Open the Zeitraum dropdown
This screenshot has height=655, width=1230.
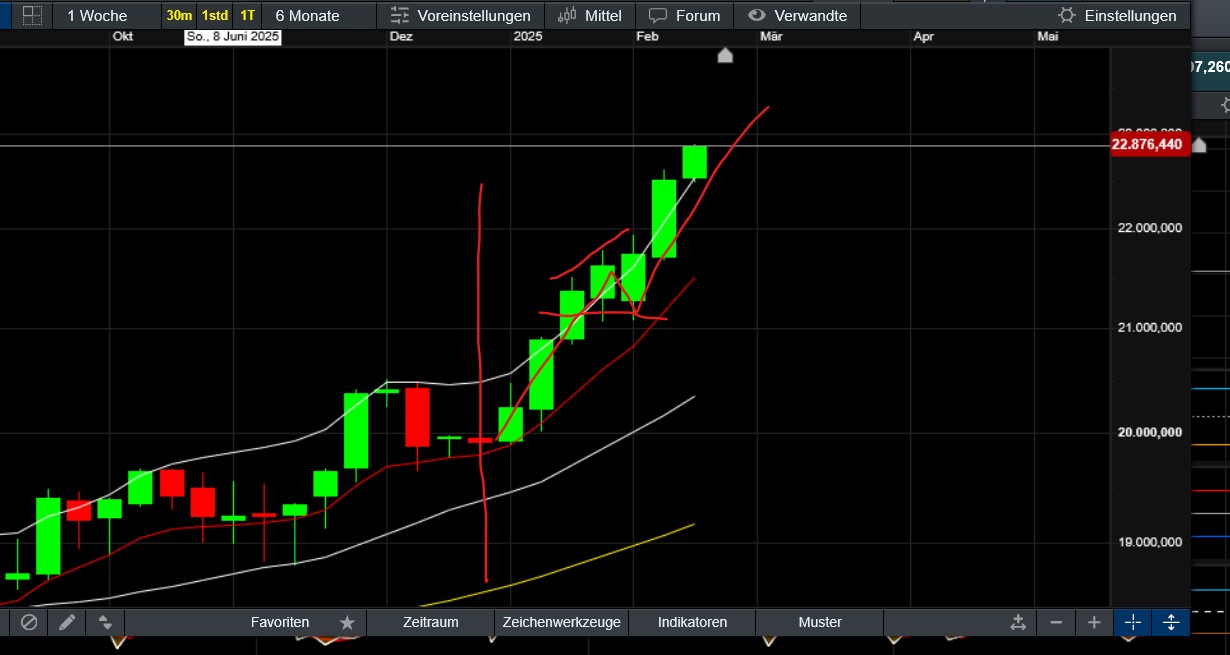(x=430, y=622)
